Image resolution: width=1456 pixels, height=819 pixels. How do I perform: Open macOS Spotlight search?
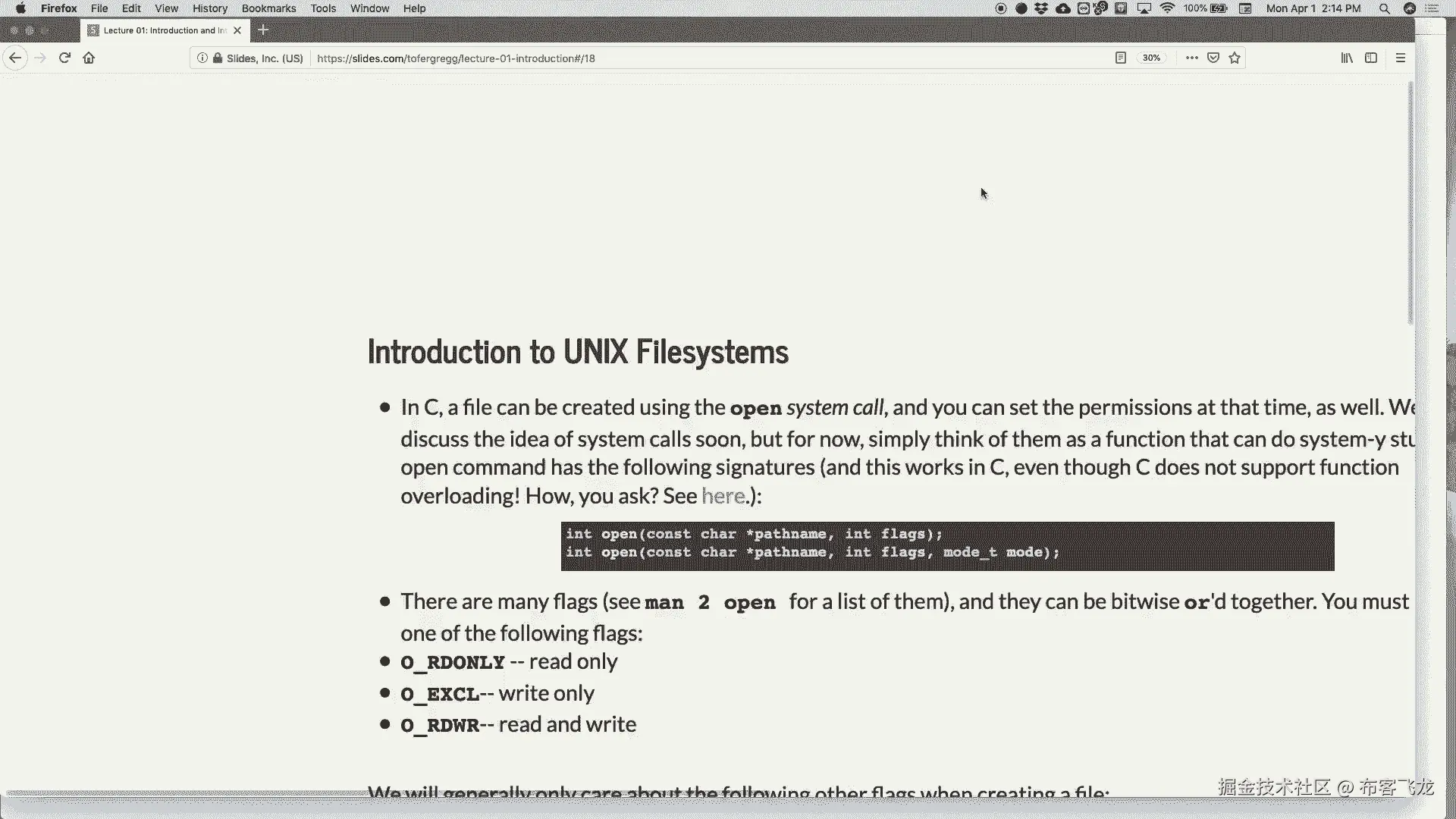click(x=1384, y=8)
